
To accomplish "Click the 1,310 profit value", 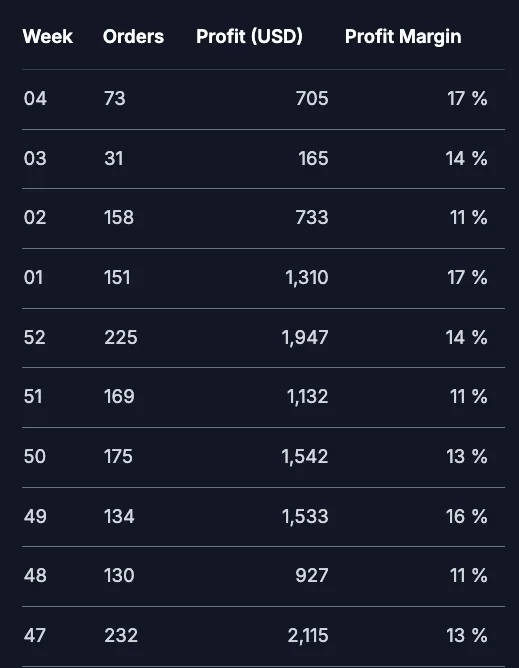I will click(x=307, y=278).
